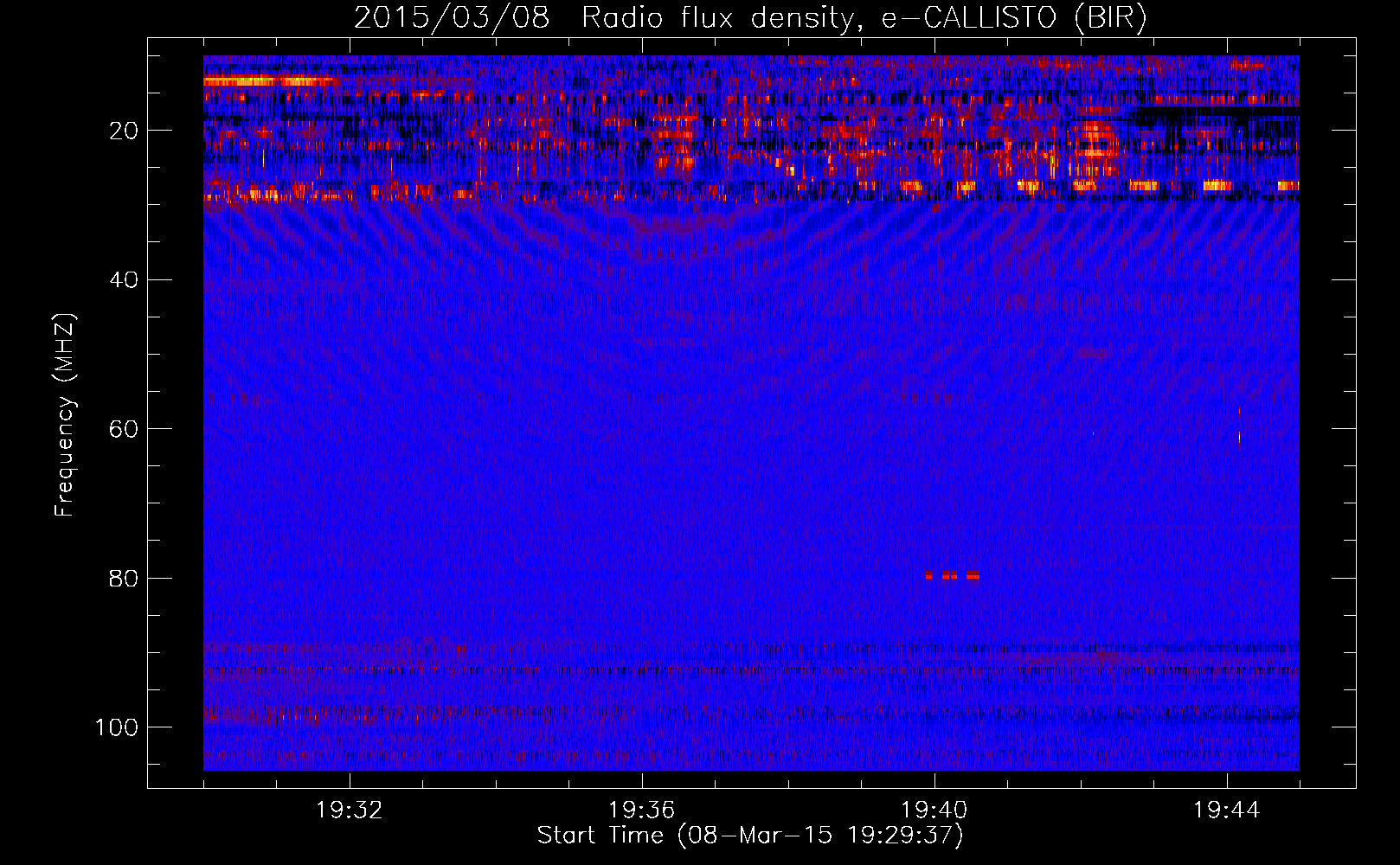Click the bright yellow band at top left
The height and width of the screenshot is (865, 1400).
269,81
